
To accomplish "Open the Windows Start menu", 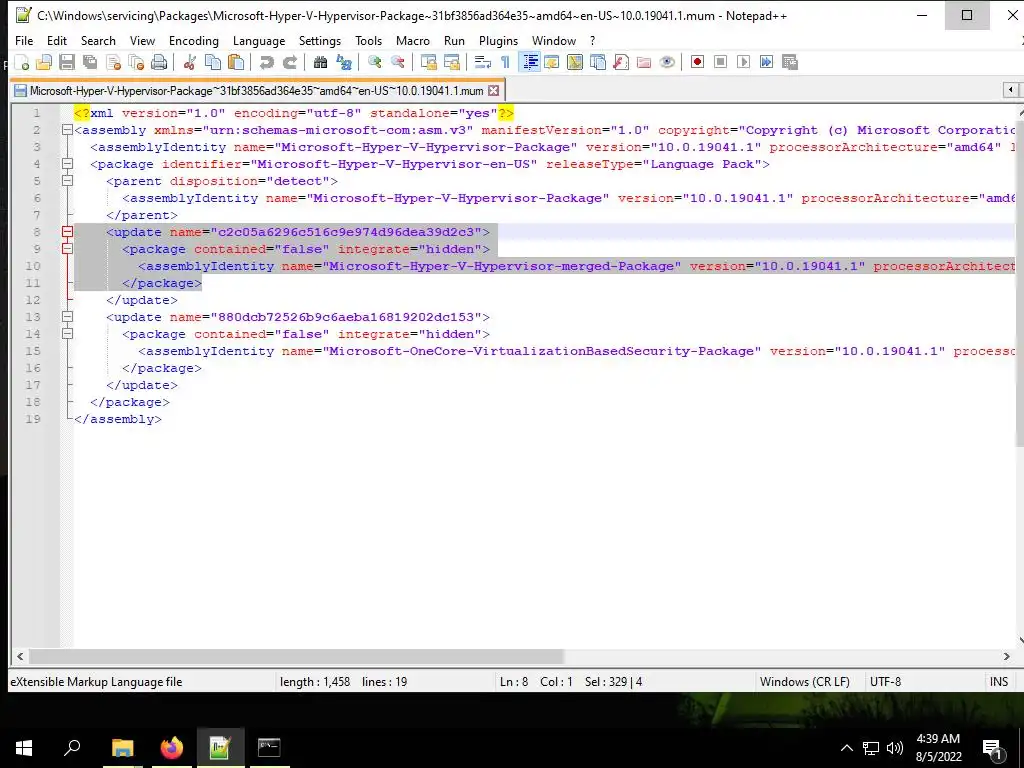I will coord(24,747).
